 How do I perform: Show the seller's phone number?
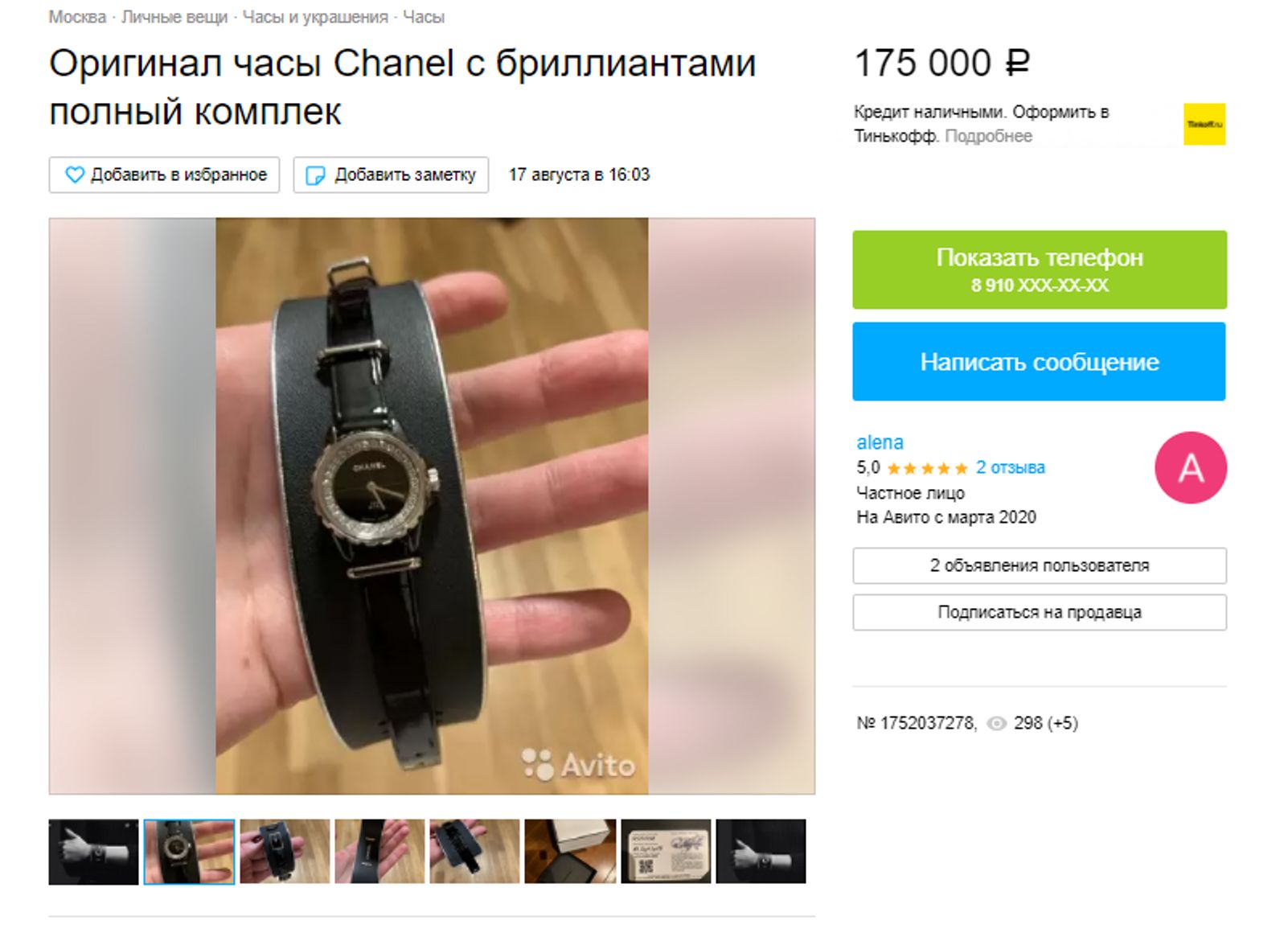[1040, 269]
